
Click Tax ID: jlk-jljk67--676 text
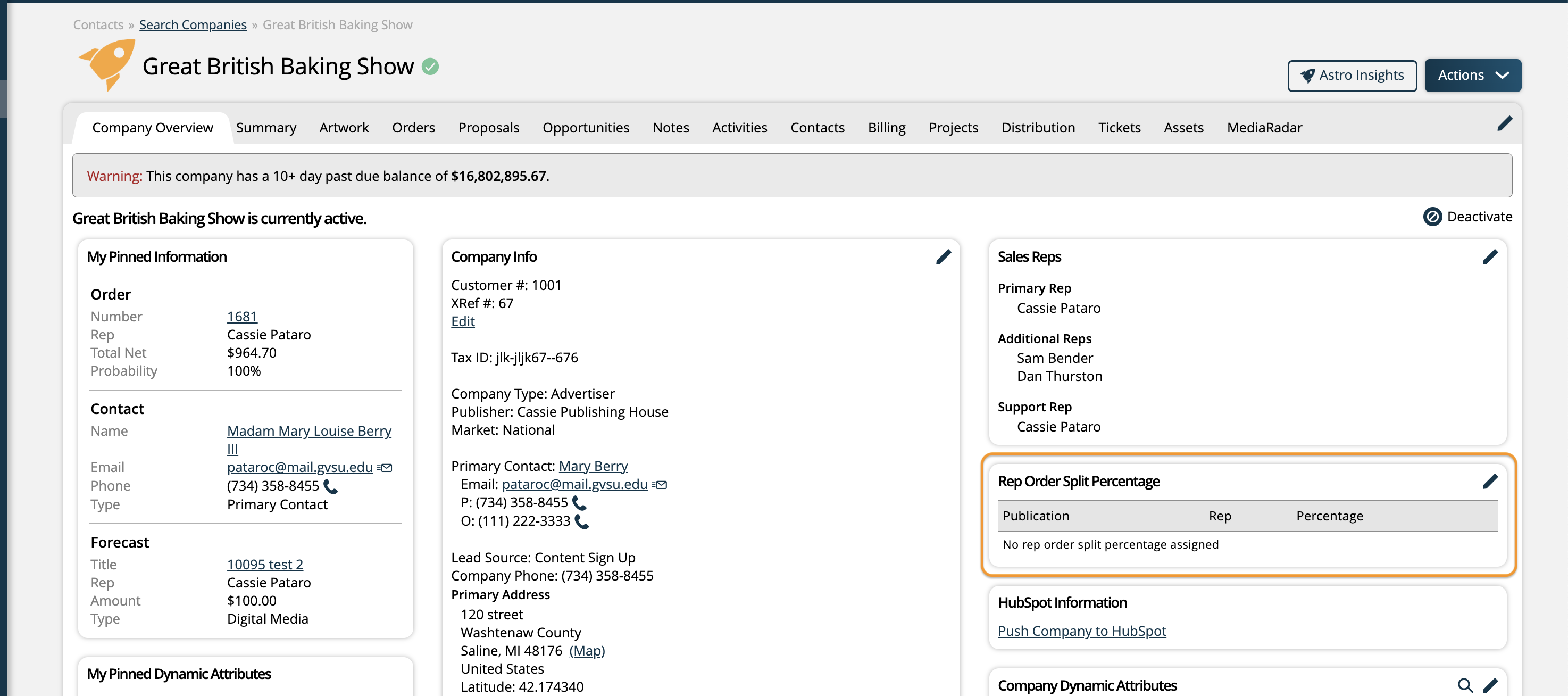tap(514, 358)
